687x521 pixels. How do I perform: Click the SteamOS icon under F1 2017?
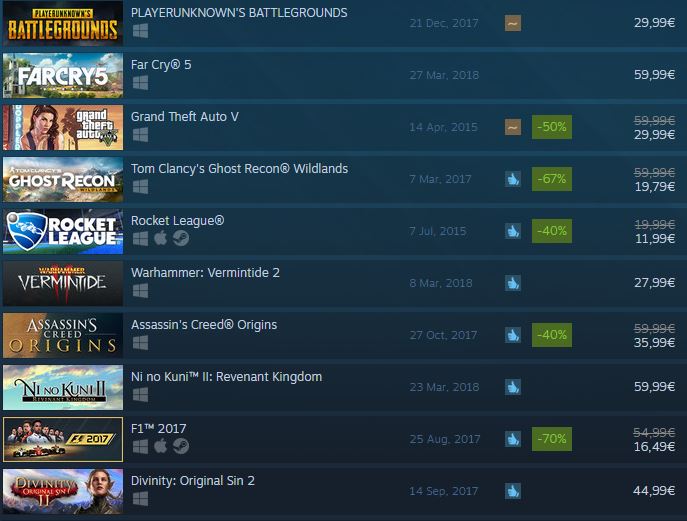click(181, 446)
